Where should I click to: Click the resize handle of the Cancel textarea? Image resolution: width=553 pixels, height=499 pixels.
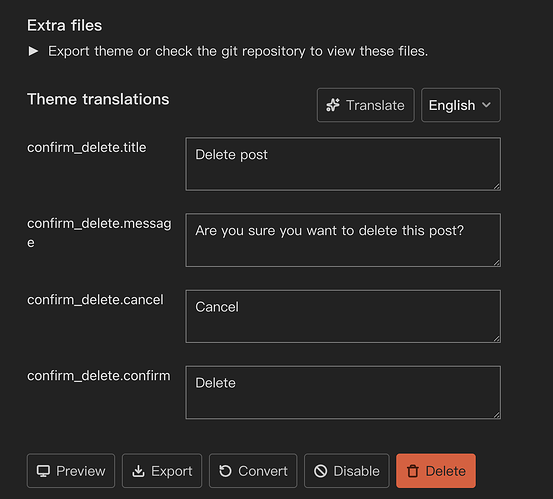(x=497, y=339)
